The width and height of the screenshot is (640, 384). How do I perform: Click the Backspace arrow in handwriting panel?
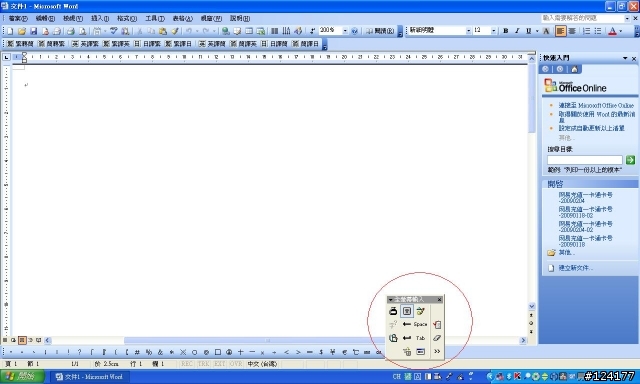[407, 324]
